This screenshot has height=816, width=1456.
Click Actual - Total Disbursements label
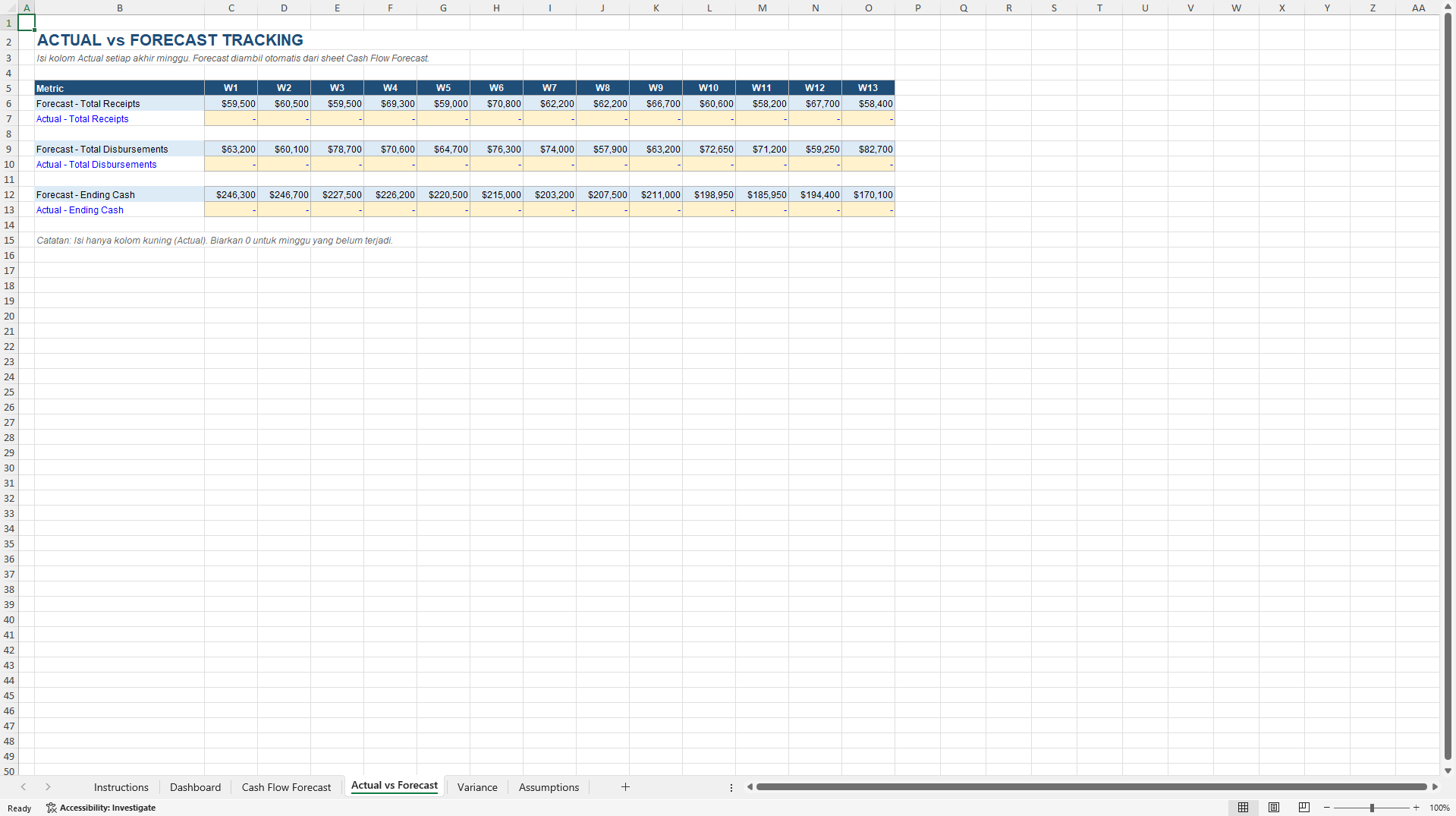(x=96, y=164)
